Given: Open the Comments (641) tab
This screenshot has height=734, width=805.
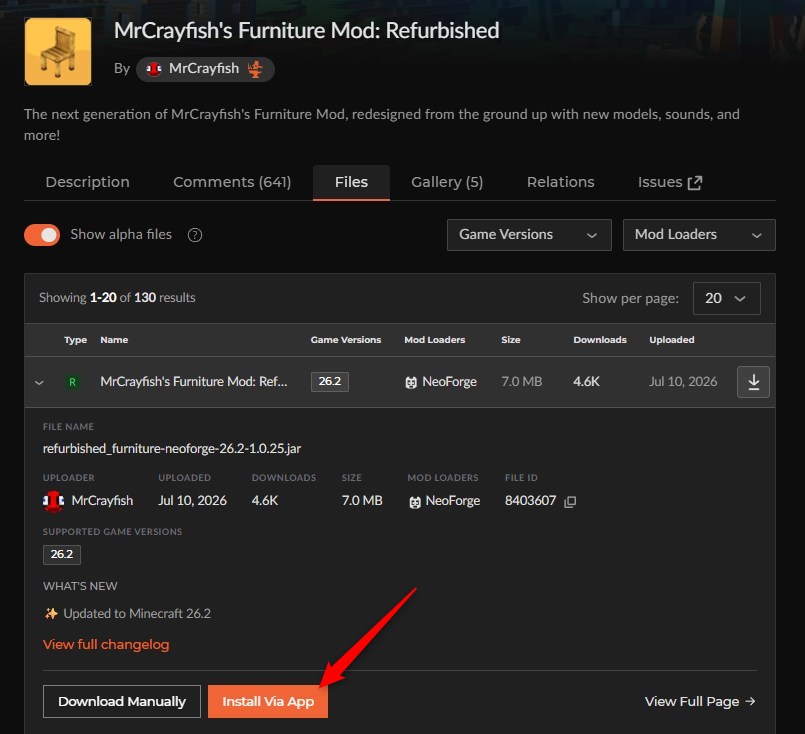Looking at the screenshot, I should coord(232,182).
